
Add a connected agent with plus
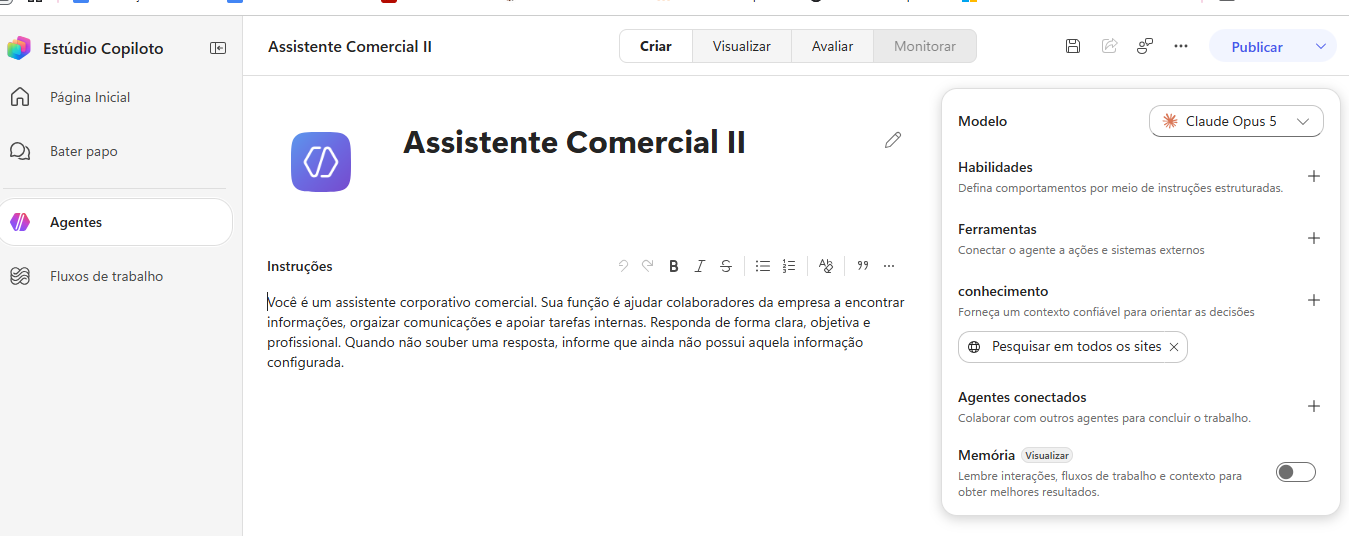click(1314, 406)
